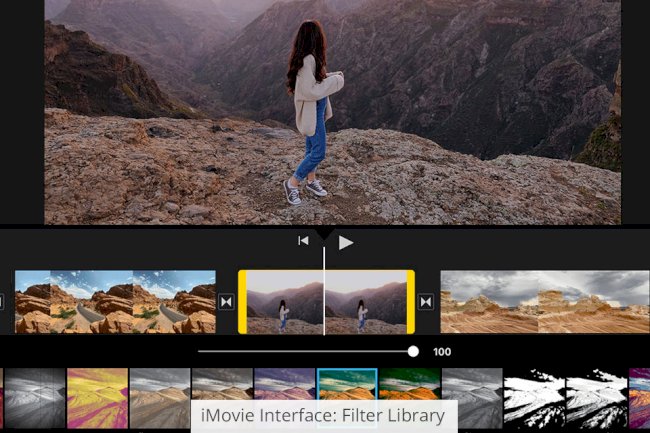
Task: Grab the left yellow trim handle
Action: [x=243, y=302]
